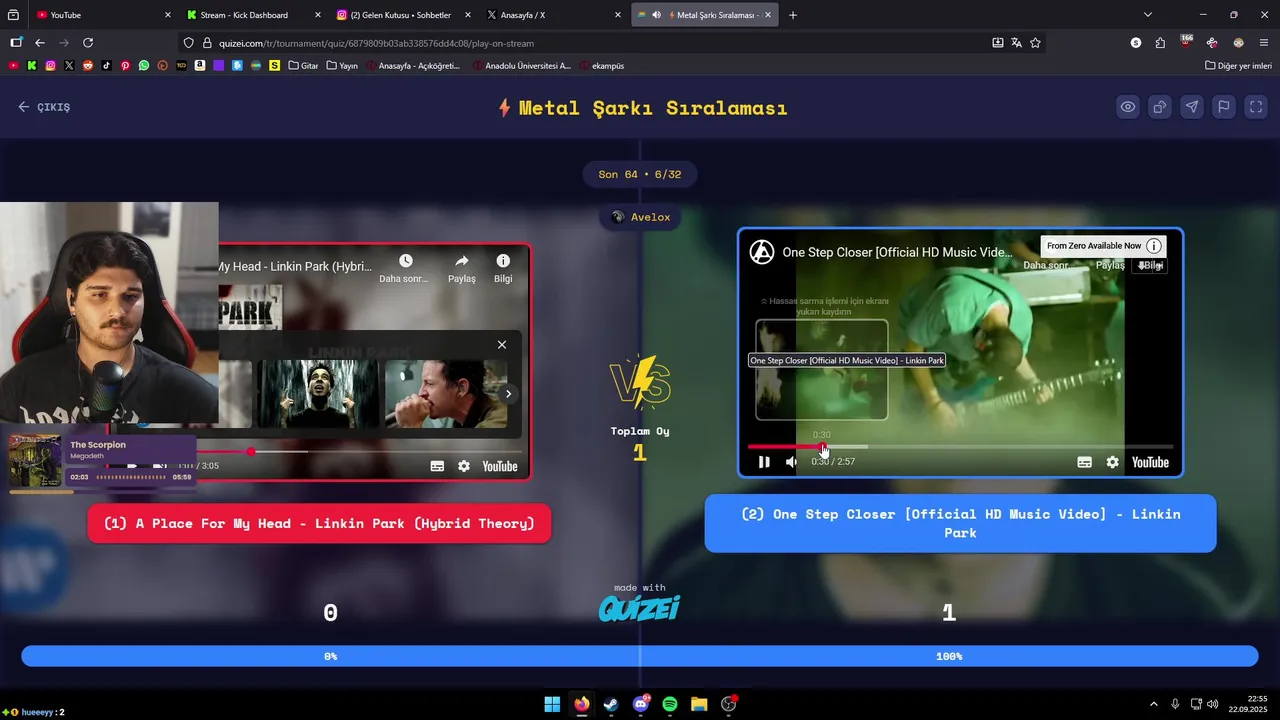Viewport: 1280px width, 720px height.
Task: Click the random dice icon in header
Action: point(1160,107)
